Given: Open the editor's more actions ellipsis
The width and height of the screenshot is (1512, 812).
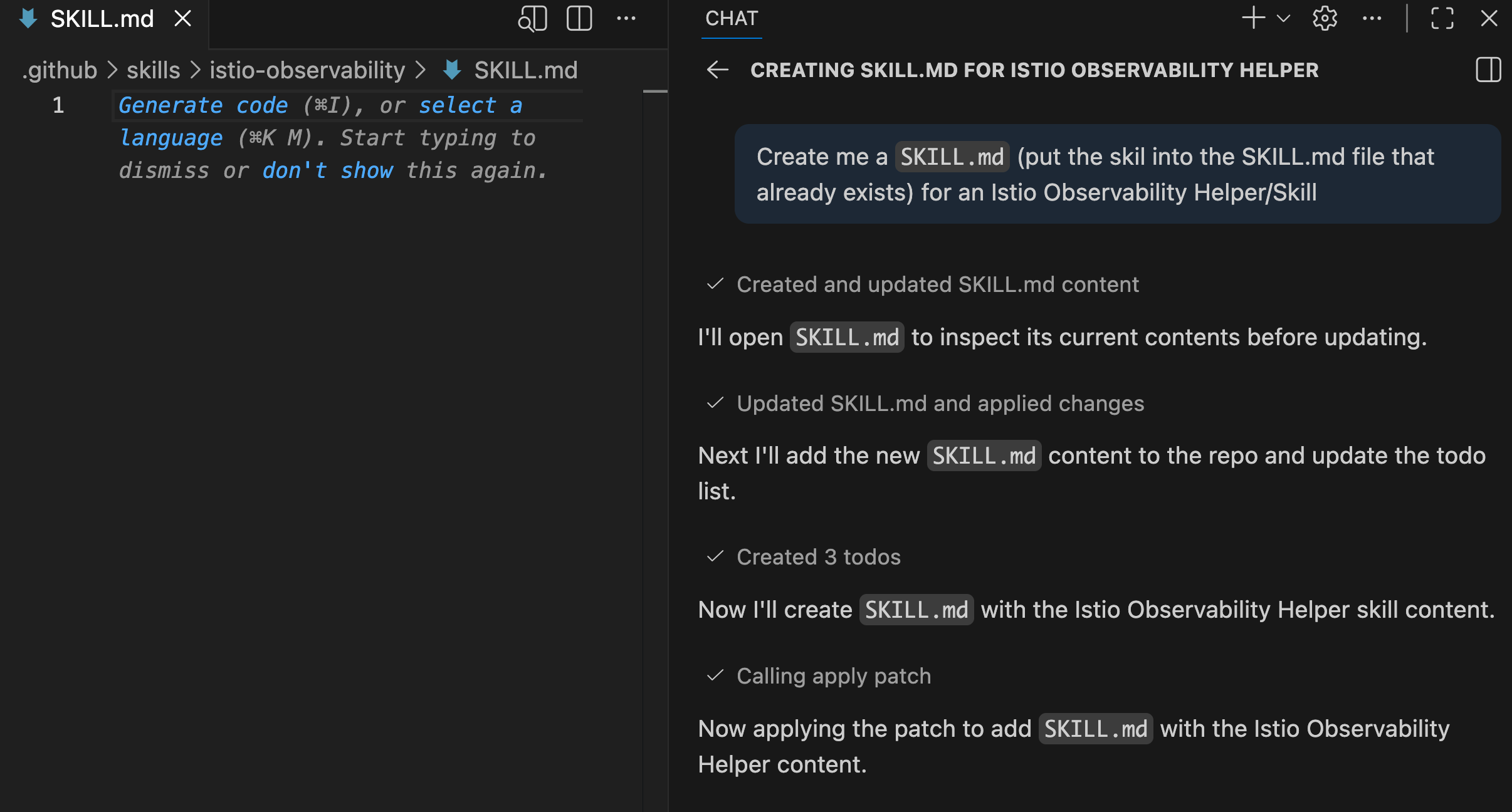Looking at the screenshot, I should click(x=626, y=18).
